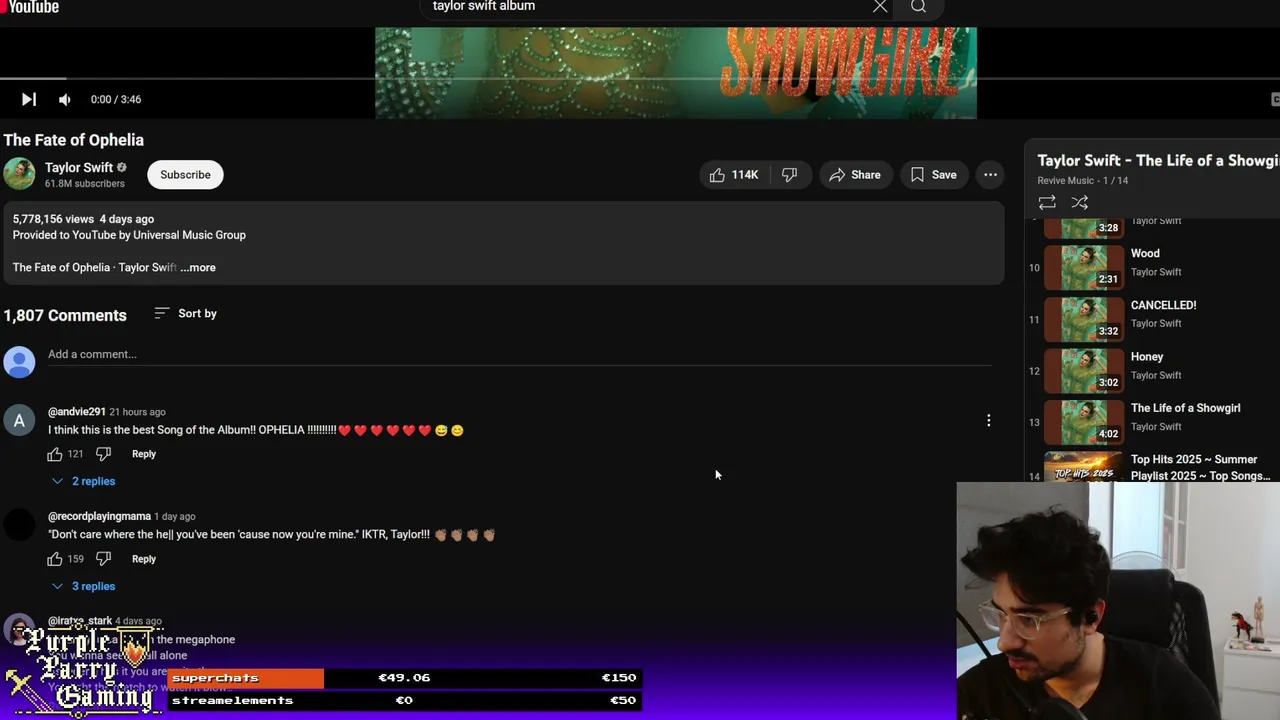Open the options menu for the @andvie291 comment
Image resolution: width=1280 pixels, height=720 pixels.
[x=989, y=421]
